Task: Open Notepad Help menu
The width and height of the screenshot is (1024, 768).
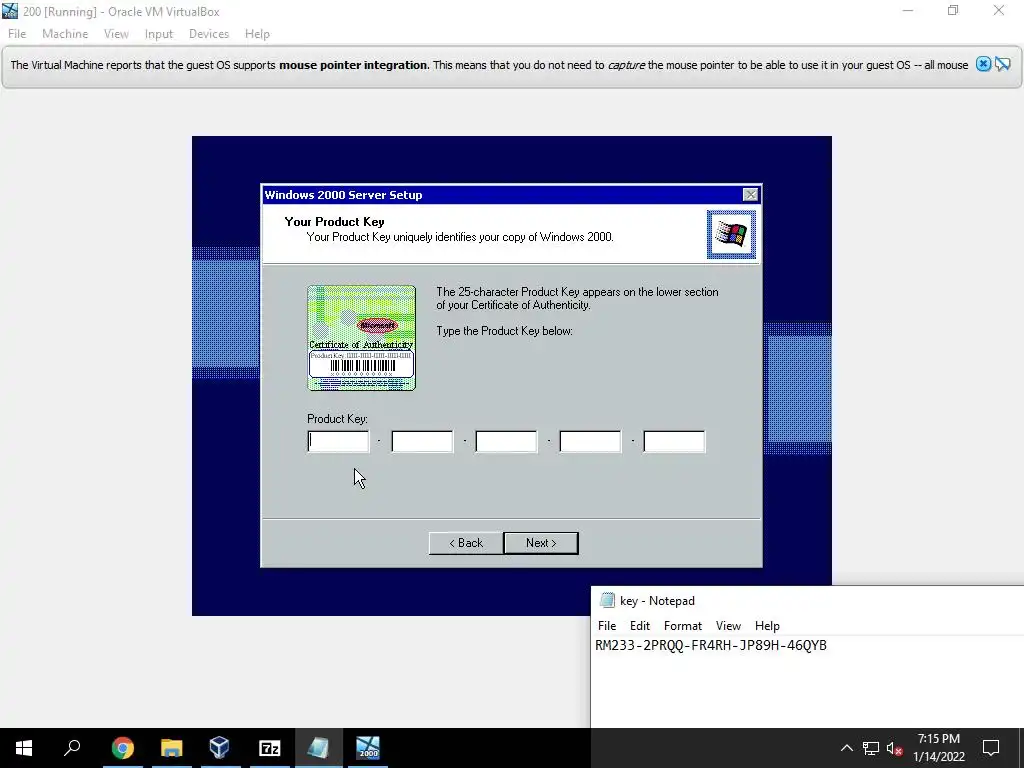Action: tap(767, 626)
